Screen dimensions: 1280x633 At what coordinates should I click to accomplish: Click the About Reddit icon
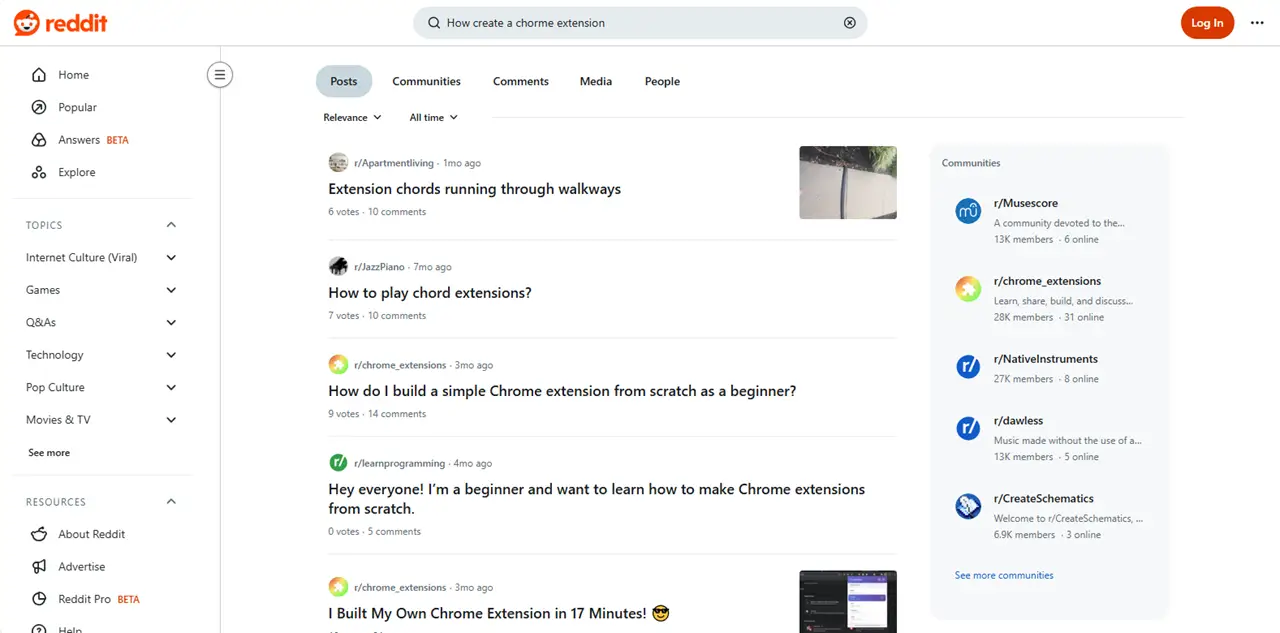pyautogui.click(x=39, y=534)
